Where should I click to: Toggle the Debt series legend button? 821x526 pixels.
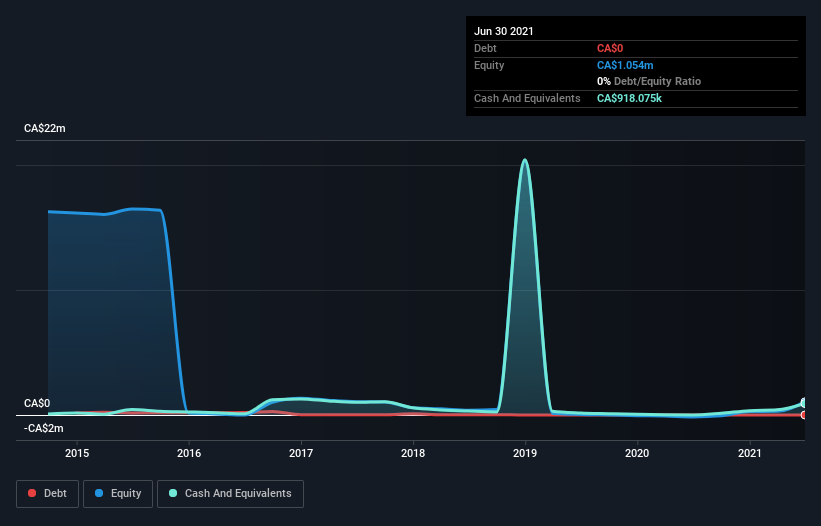(47, 494)
